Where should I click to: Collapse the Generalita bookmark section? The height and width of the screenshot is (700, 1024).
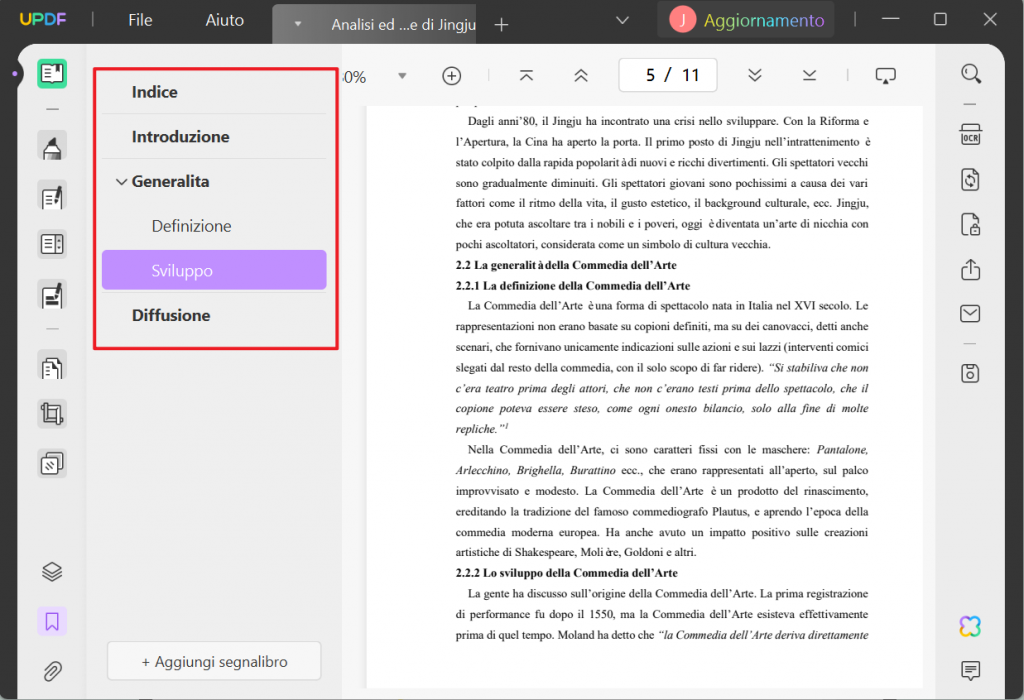[121, 181]
